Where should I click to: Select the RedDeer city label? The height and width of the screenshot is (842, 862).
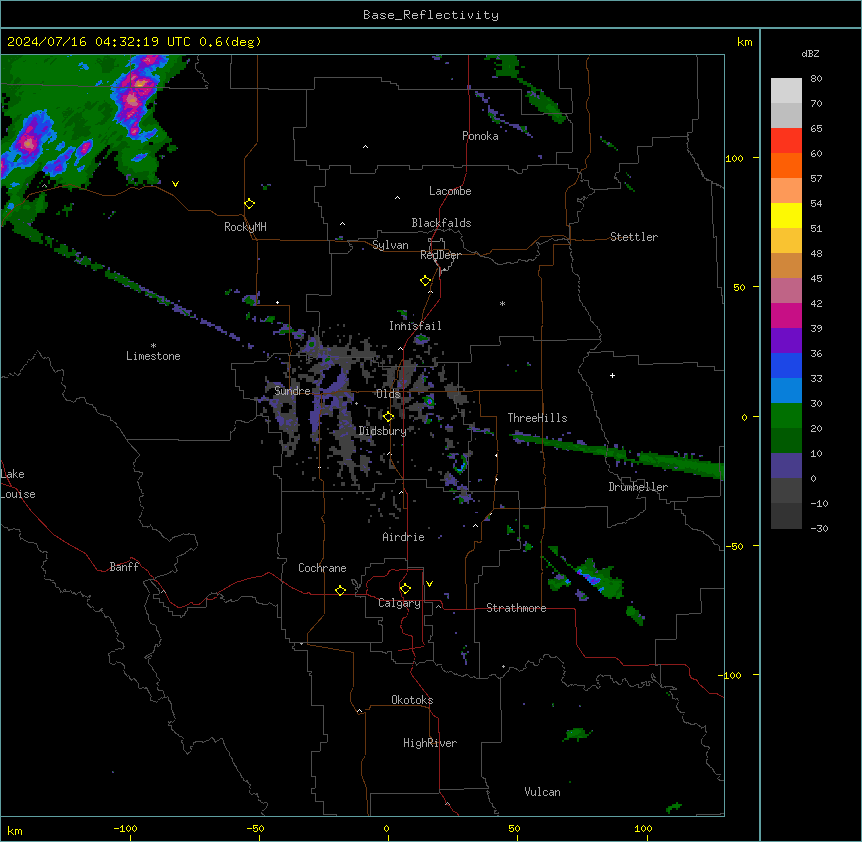440,255
